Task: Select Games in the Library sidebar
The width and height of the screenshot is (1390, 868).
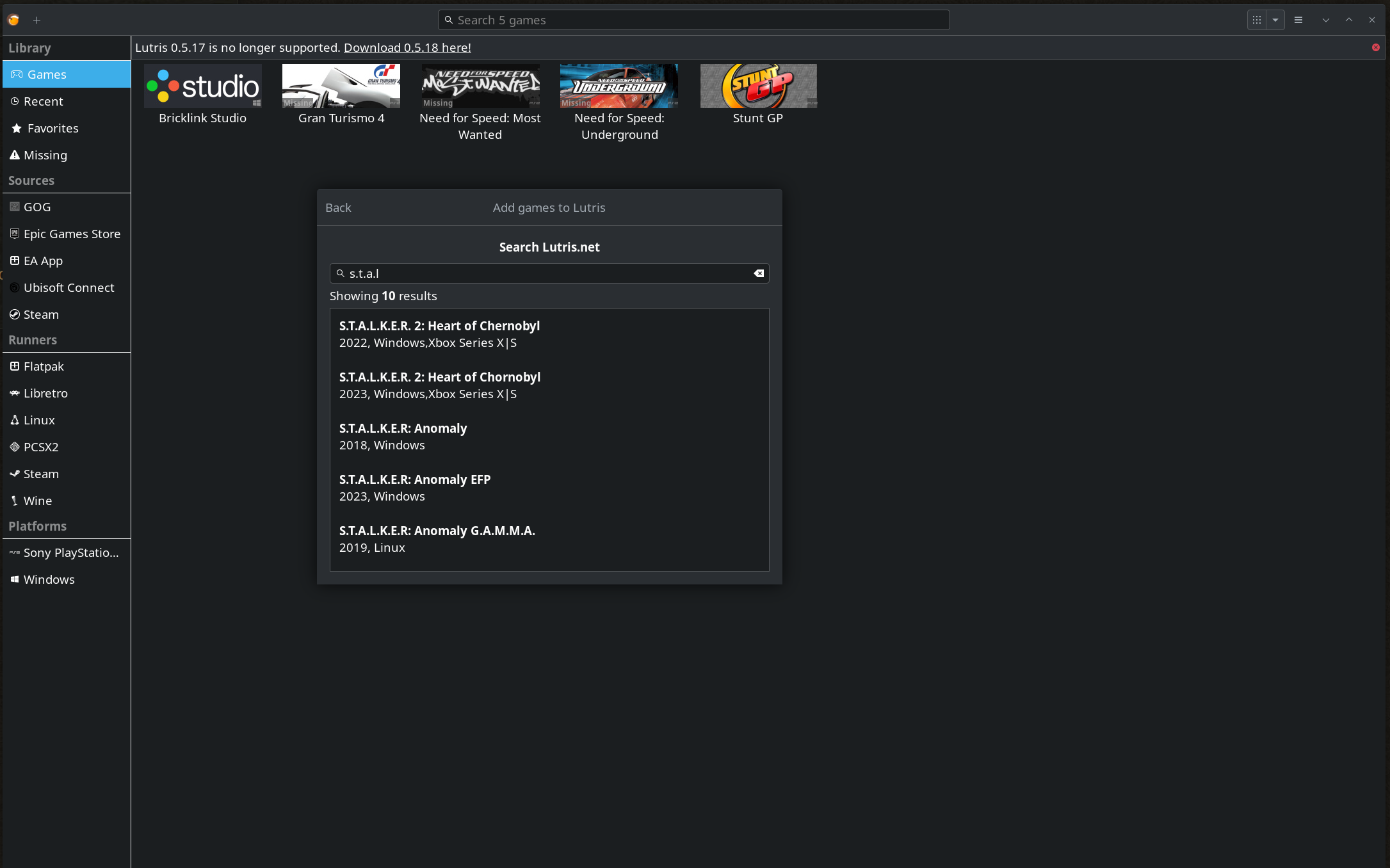Action: pos(67,74)
